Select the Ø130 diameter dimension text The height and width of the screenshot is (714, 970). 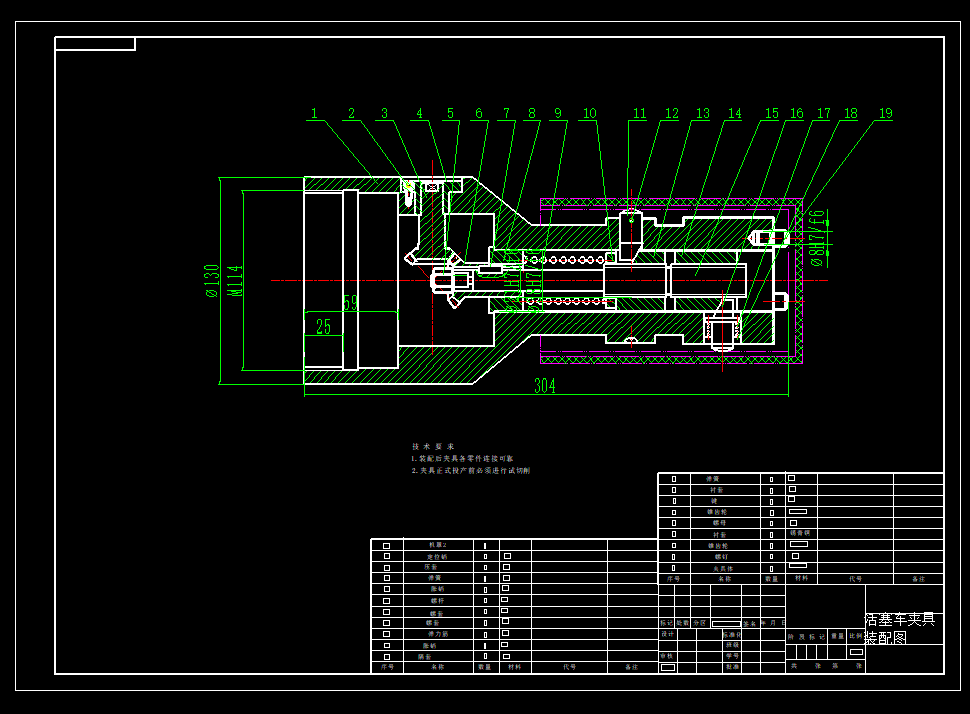(212, 281)
